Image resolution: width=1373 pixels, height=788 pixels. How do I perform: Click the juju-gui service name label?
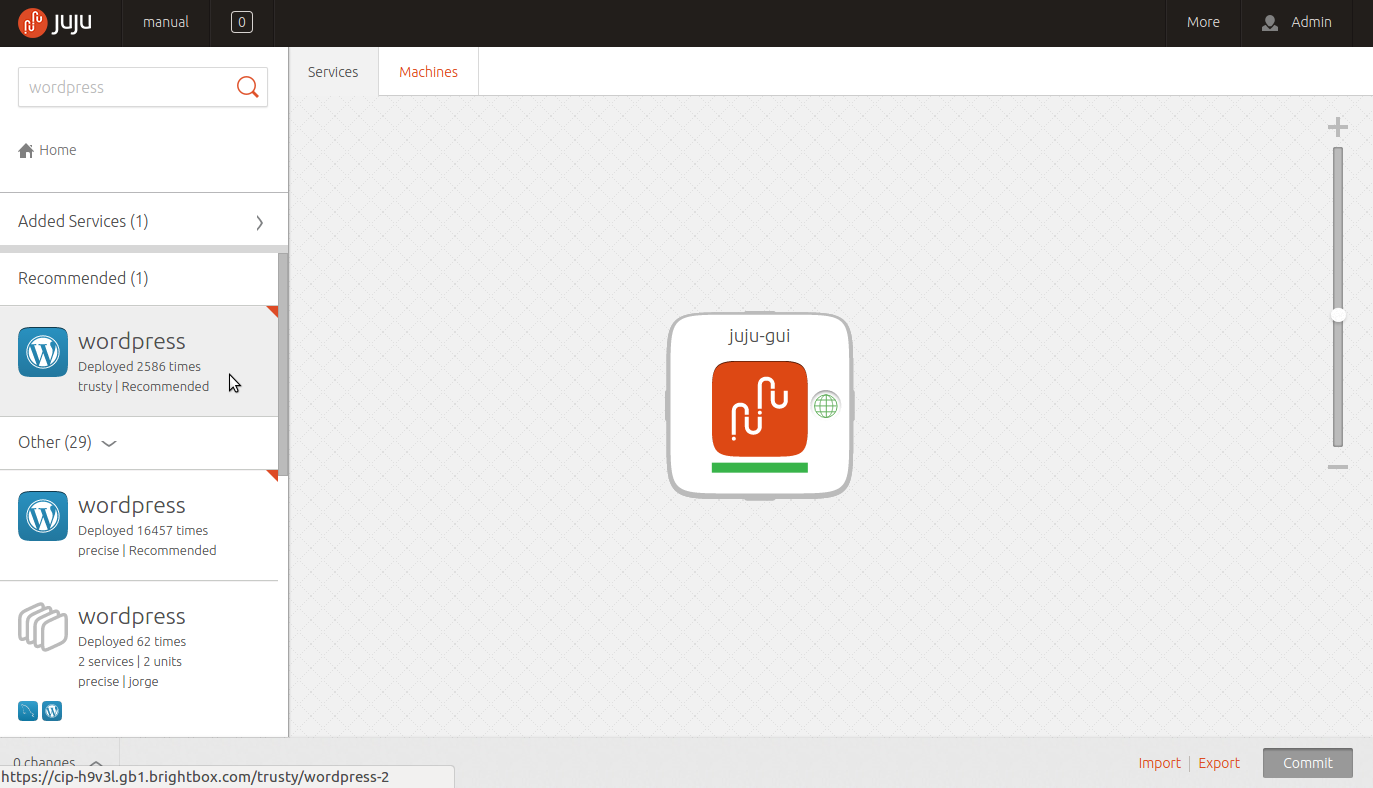759,336
